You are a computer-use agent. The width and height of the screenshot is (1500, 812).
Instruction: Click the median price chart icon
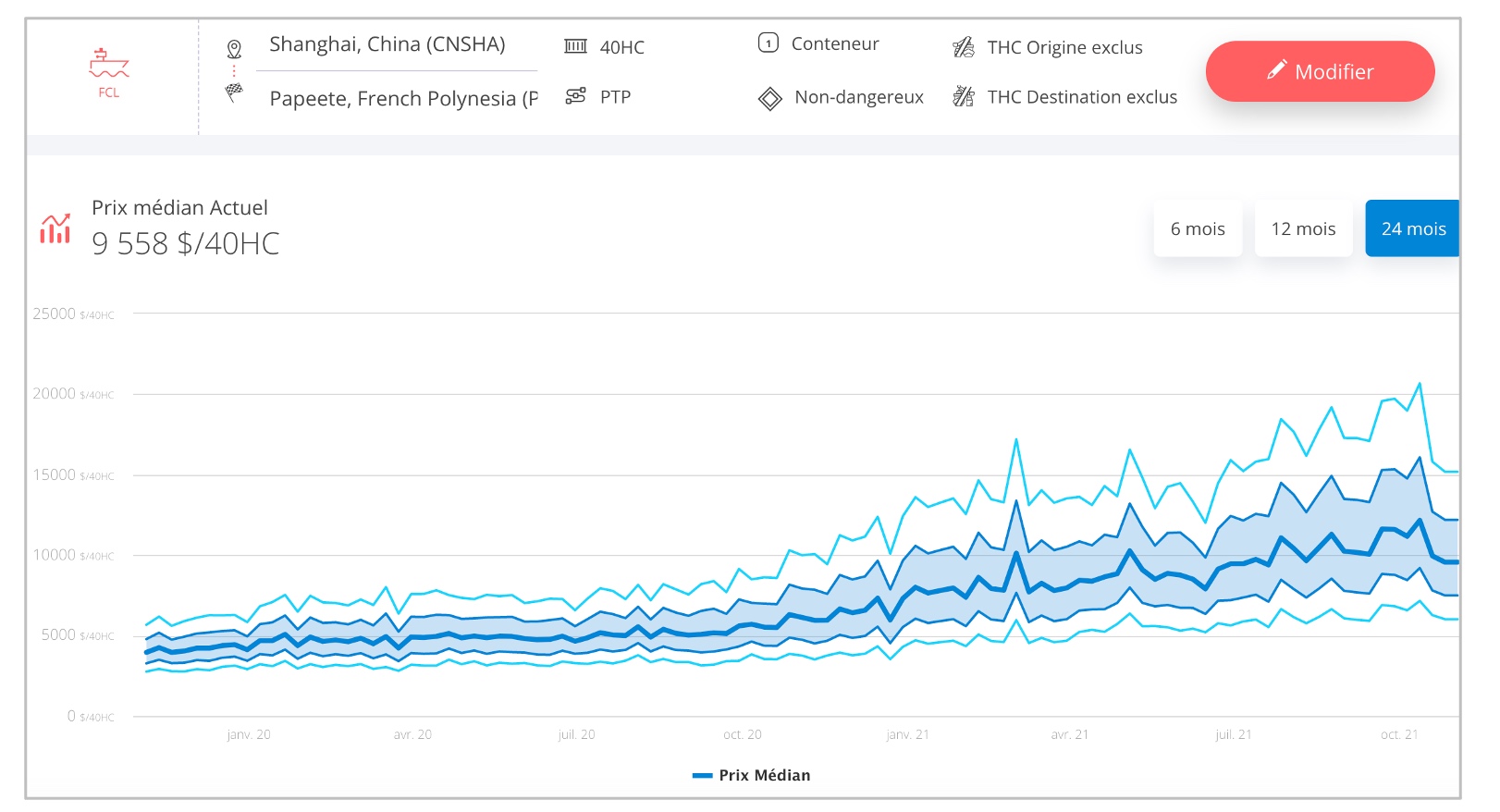pyautogui.click(x=55, y=228)
